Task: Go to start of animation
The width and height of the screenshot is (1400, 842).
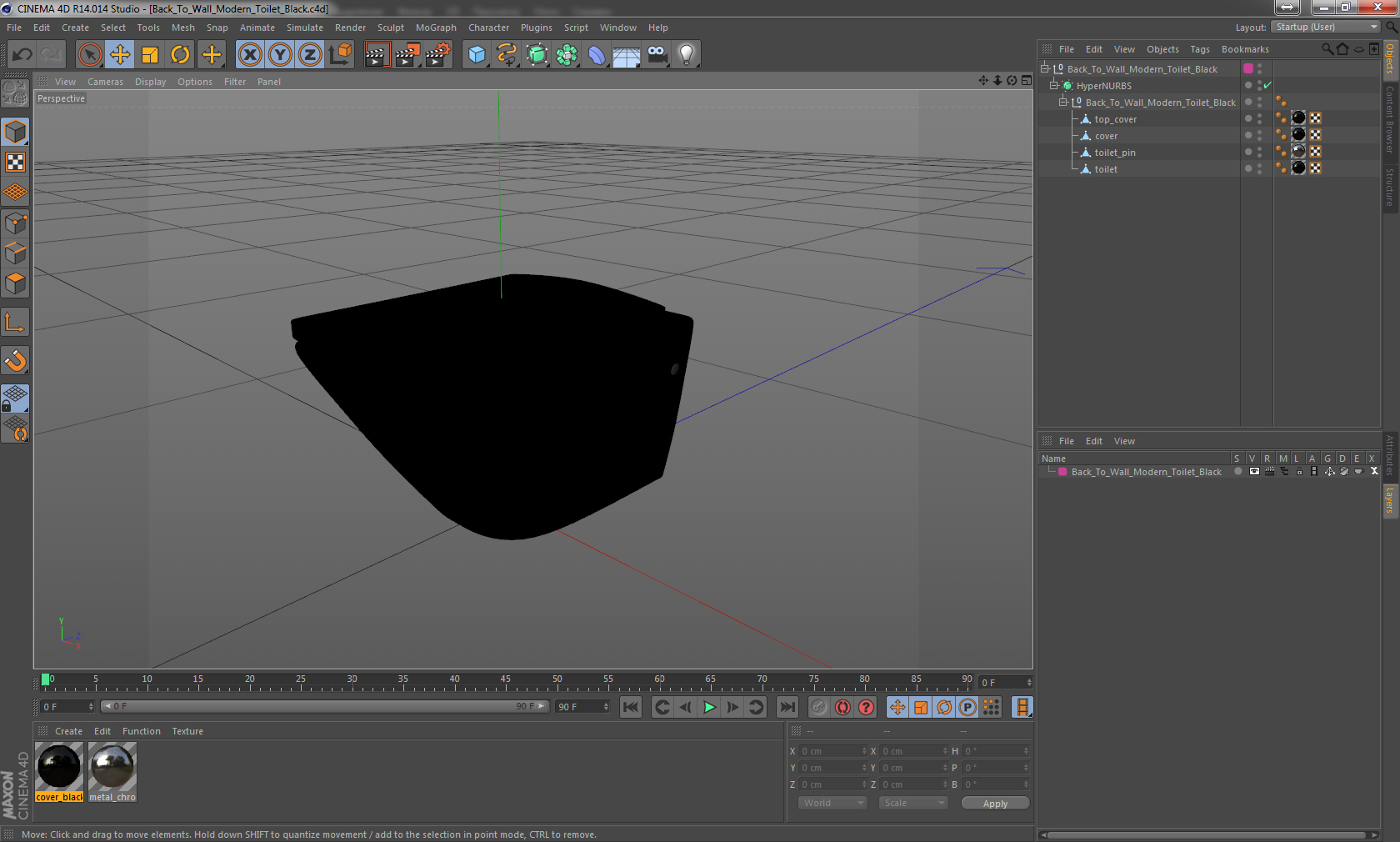Action: [x=631, y=707]
